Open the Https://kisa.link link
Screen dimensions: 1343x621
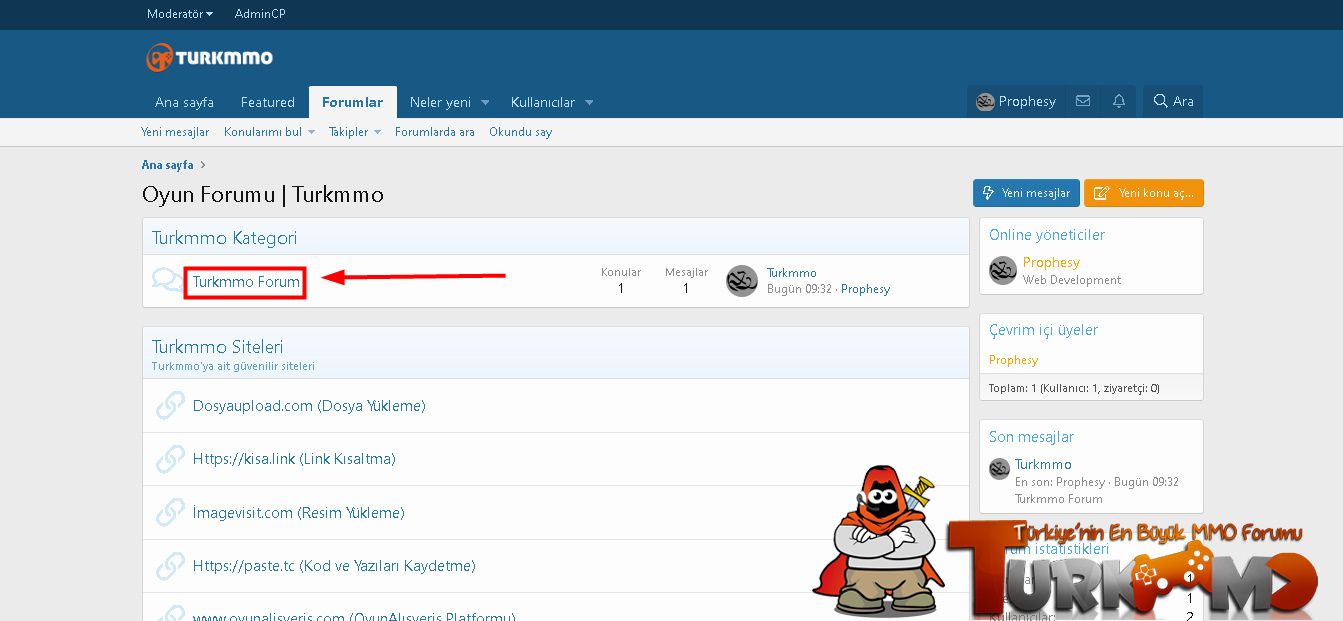(x=294, y=459)
